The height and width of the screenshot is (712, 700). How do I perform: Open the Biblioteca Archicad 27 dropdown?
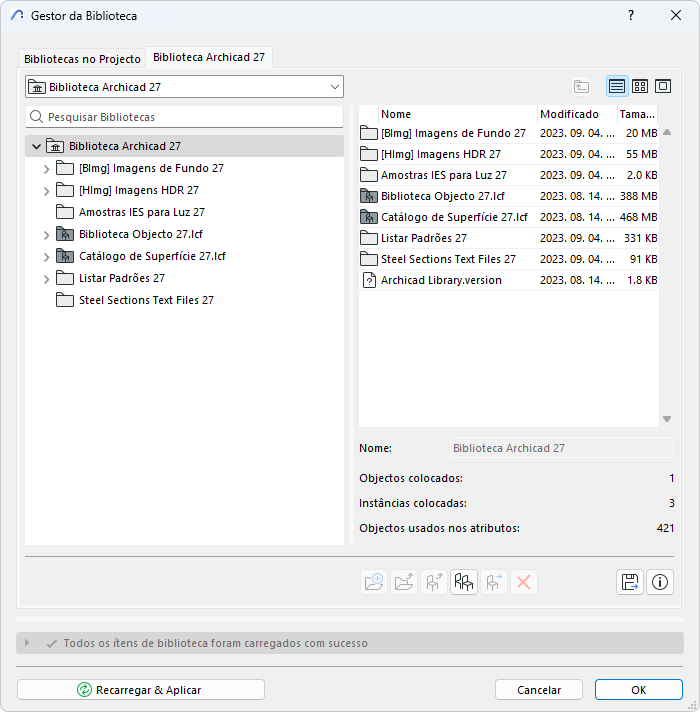click(x=184, y=87)
